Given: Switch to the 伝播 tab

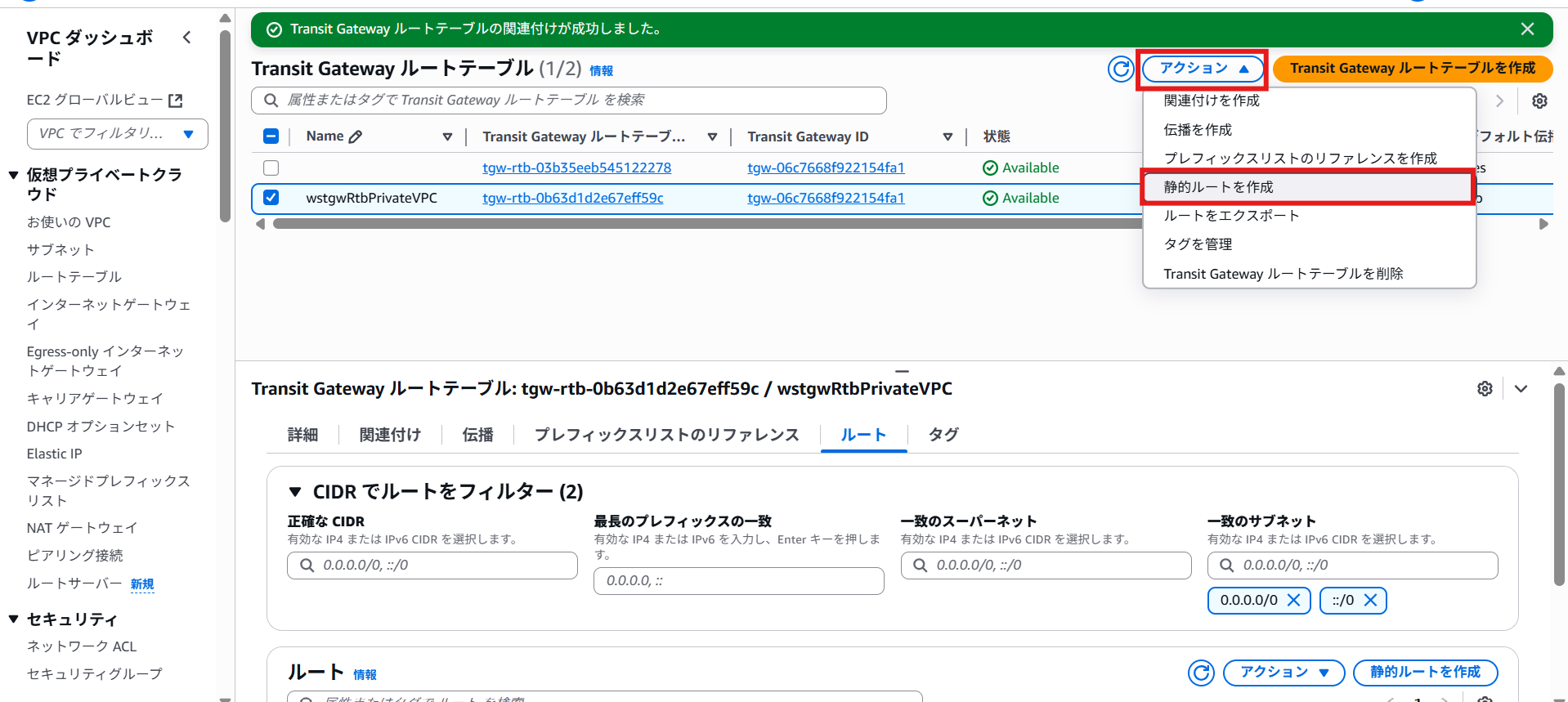Looking at the screenshot, I should [x=477, y=435].
